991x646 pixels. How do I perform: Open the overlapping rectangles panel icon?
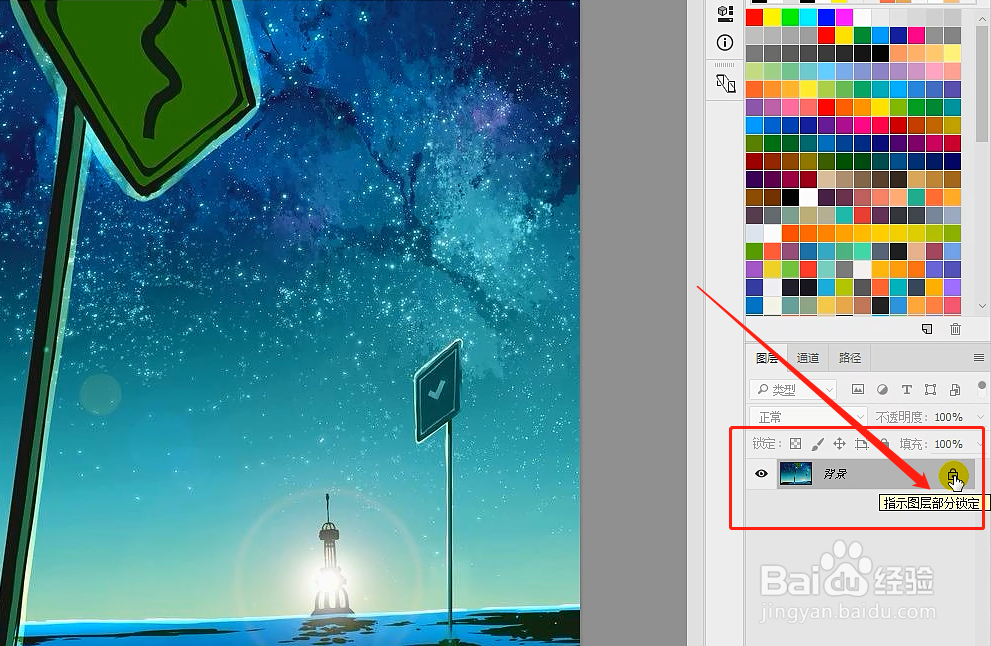click(725, 83)
